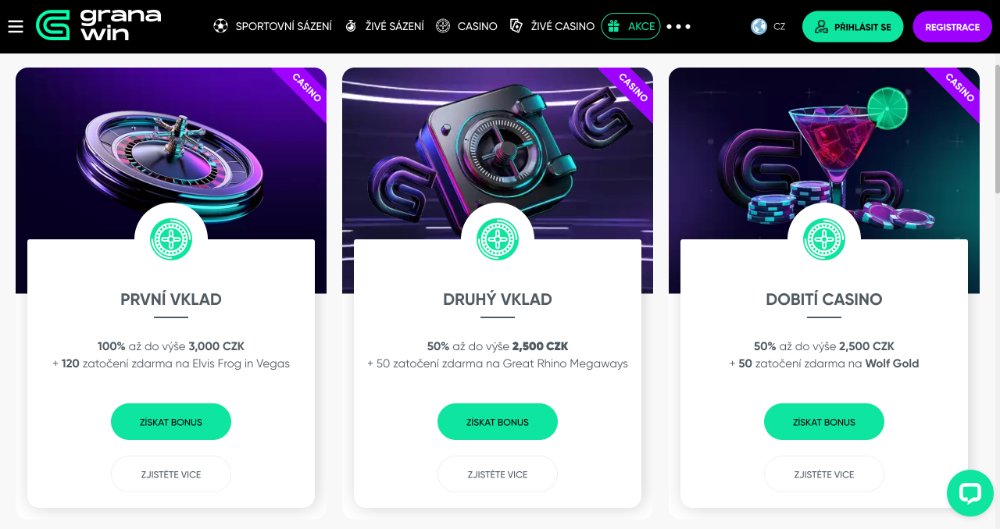Open the CZ language selector
The image size is (1000, 529).
point(779,27)
